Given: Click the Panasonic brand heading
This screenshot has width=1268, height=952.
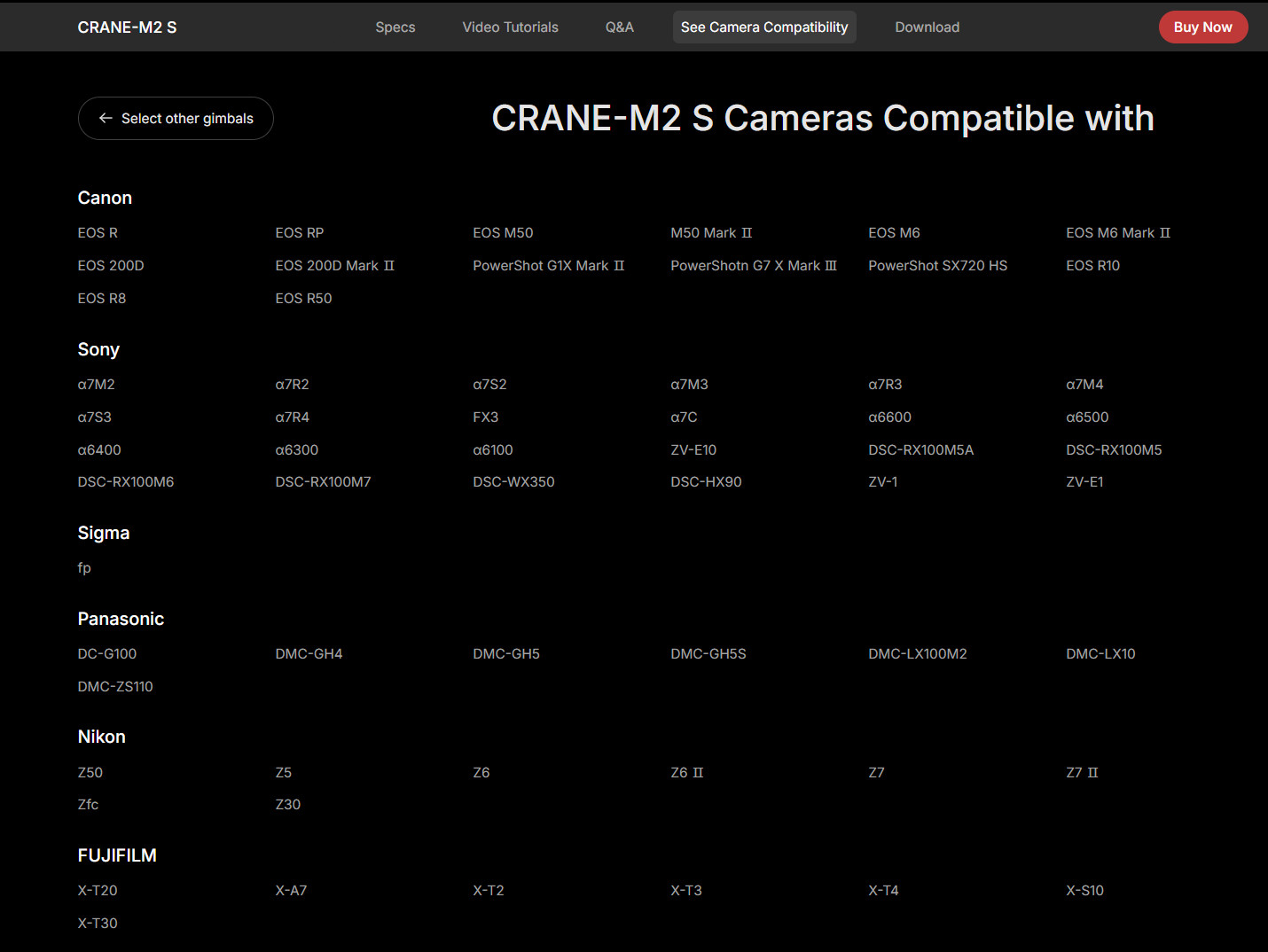Looking at the screenshot, I should click(121, 620).
